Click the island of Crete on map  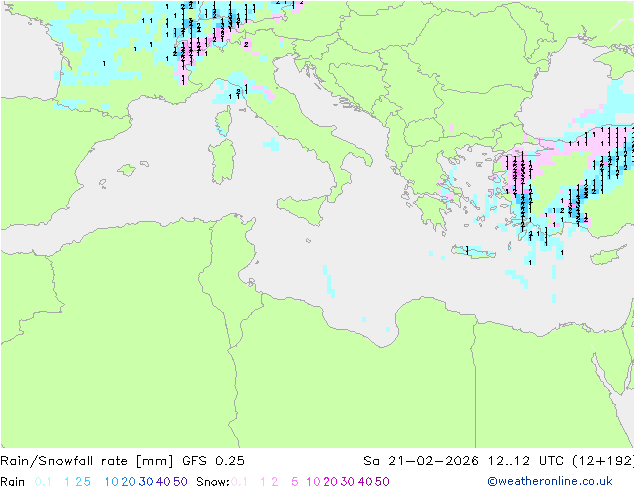(473, 251)
